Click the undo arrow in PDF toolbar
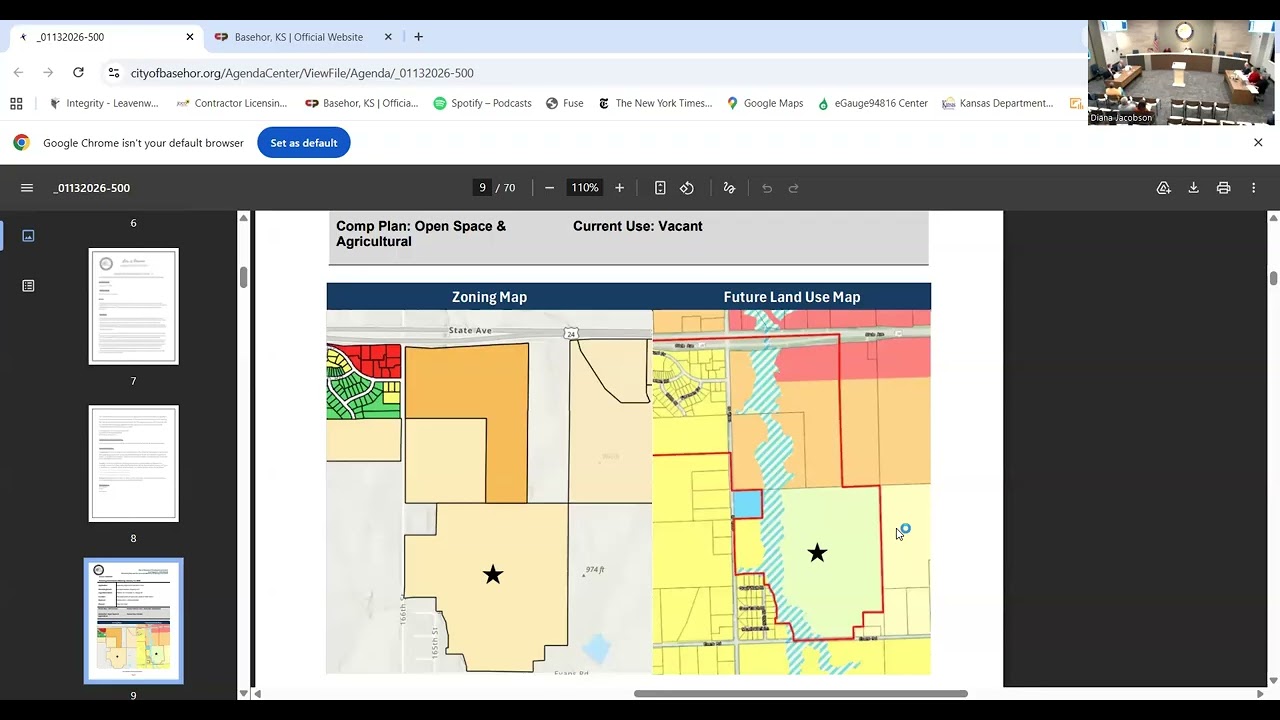 point(767,188)
